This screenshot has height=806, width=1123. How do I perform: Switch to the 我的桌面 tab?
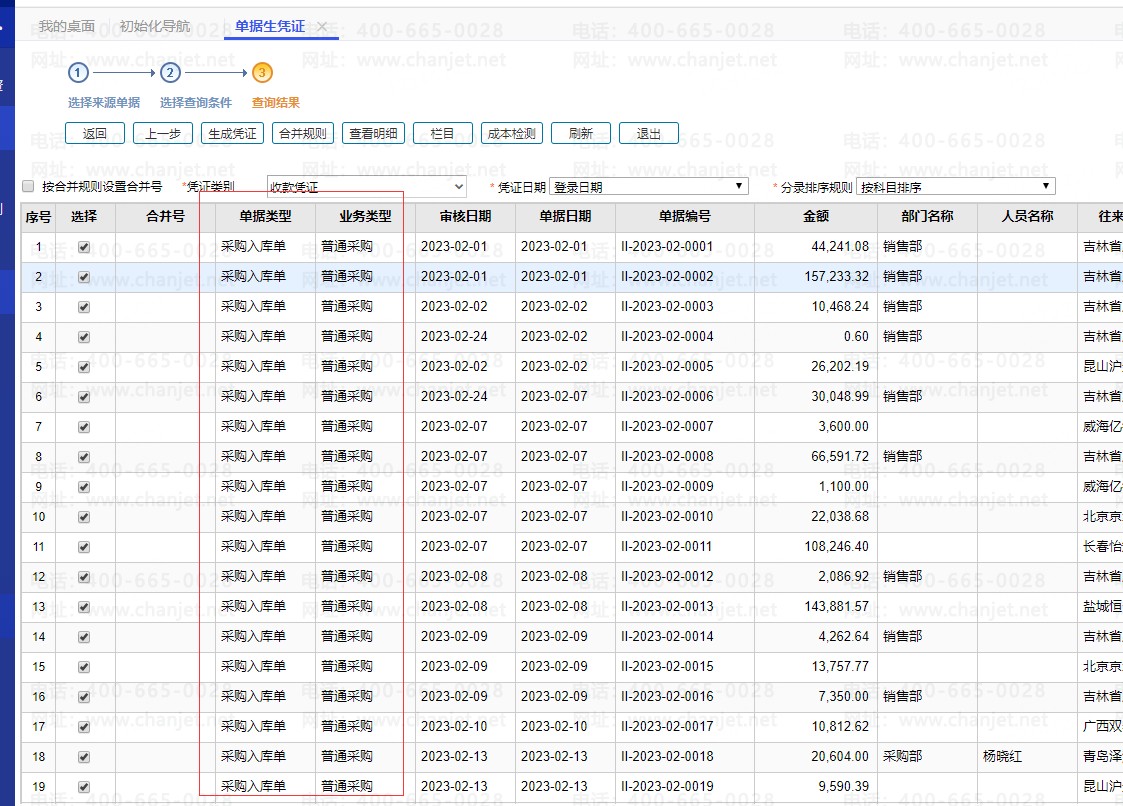coord(67,27)
